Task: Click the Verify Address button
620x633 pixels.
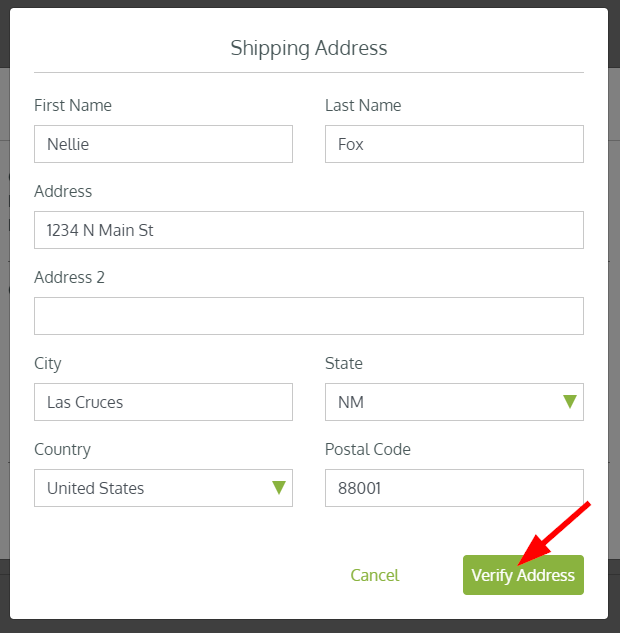Action: coord(523,575)
